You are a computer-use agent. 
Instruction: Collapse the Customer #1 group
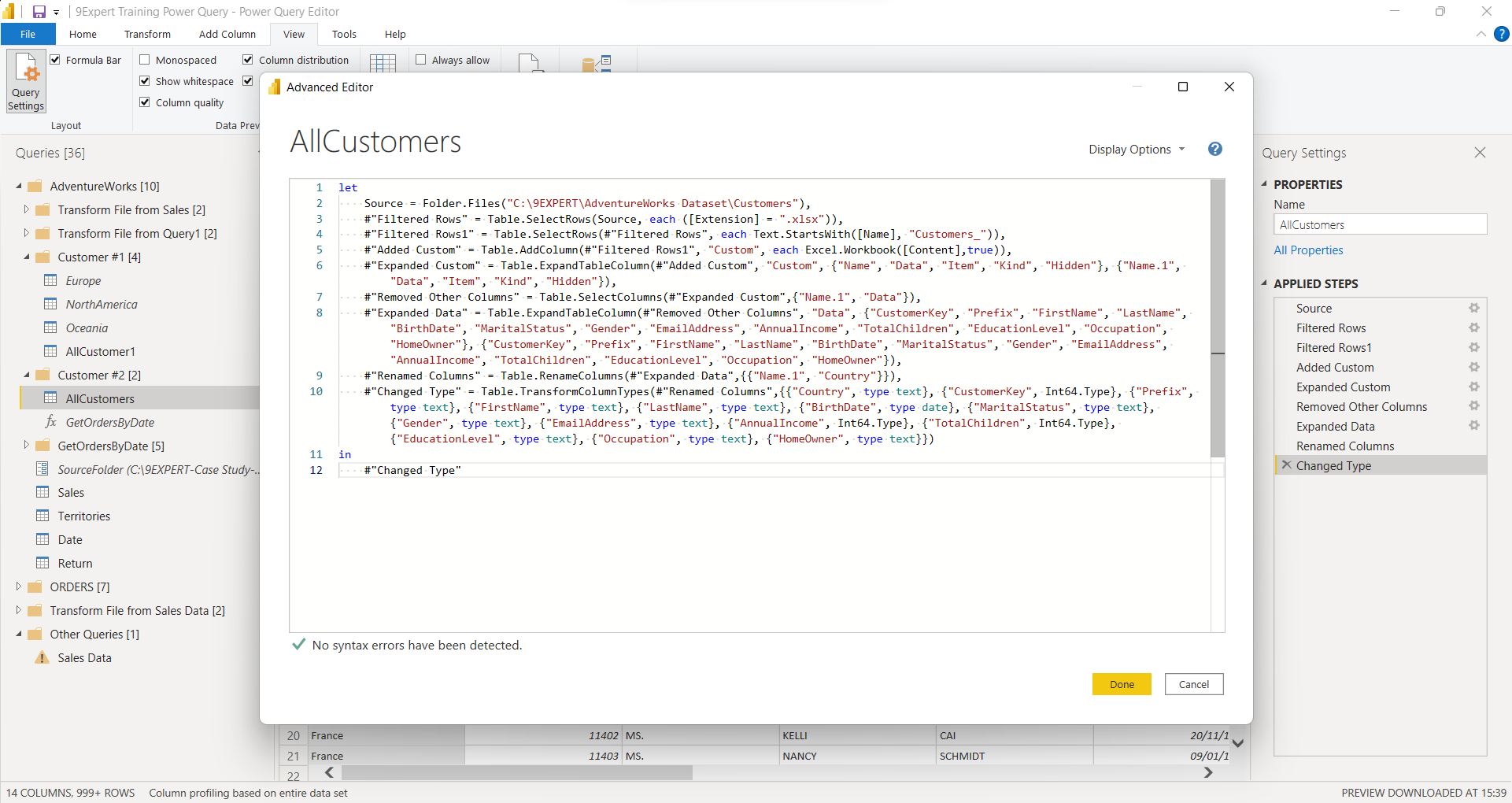(x=25, y=257)
